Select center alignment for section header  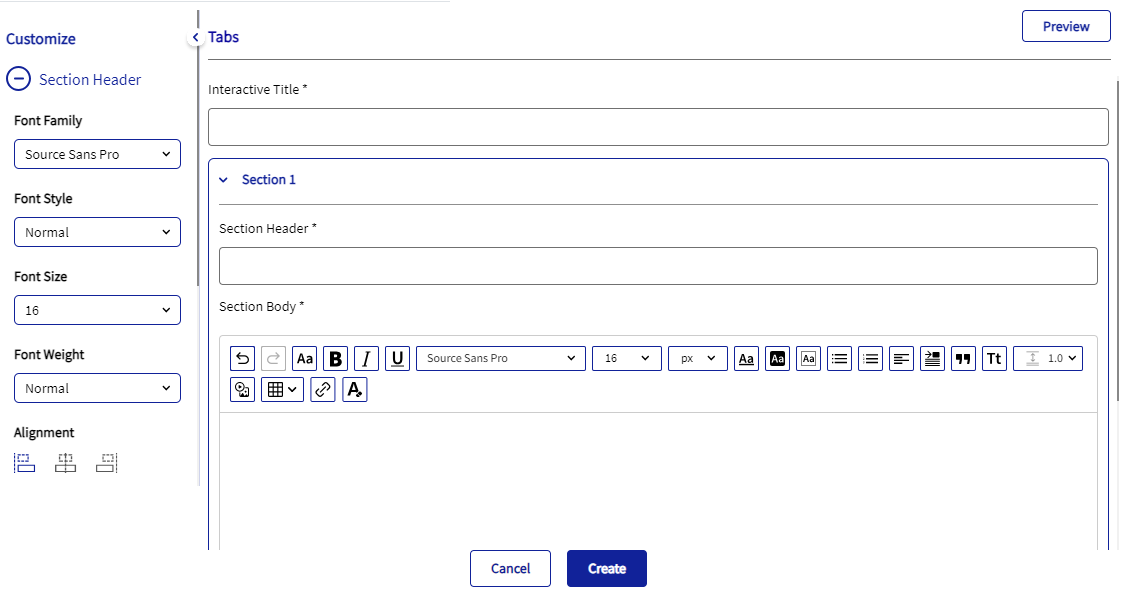(x=66, y=463)
